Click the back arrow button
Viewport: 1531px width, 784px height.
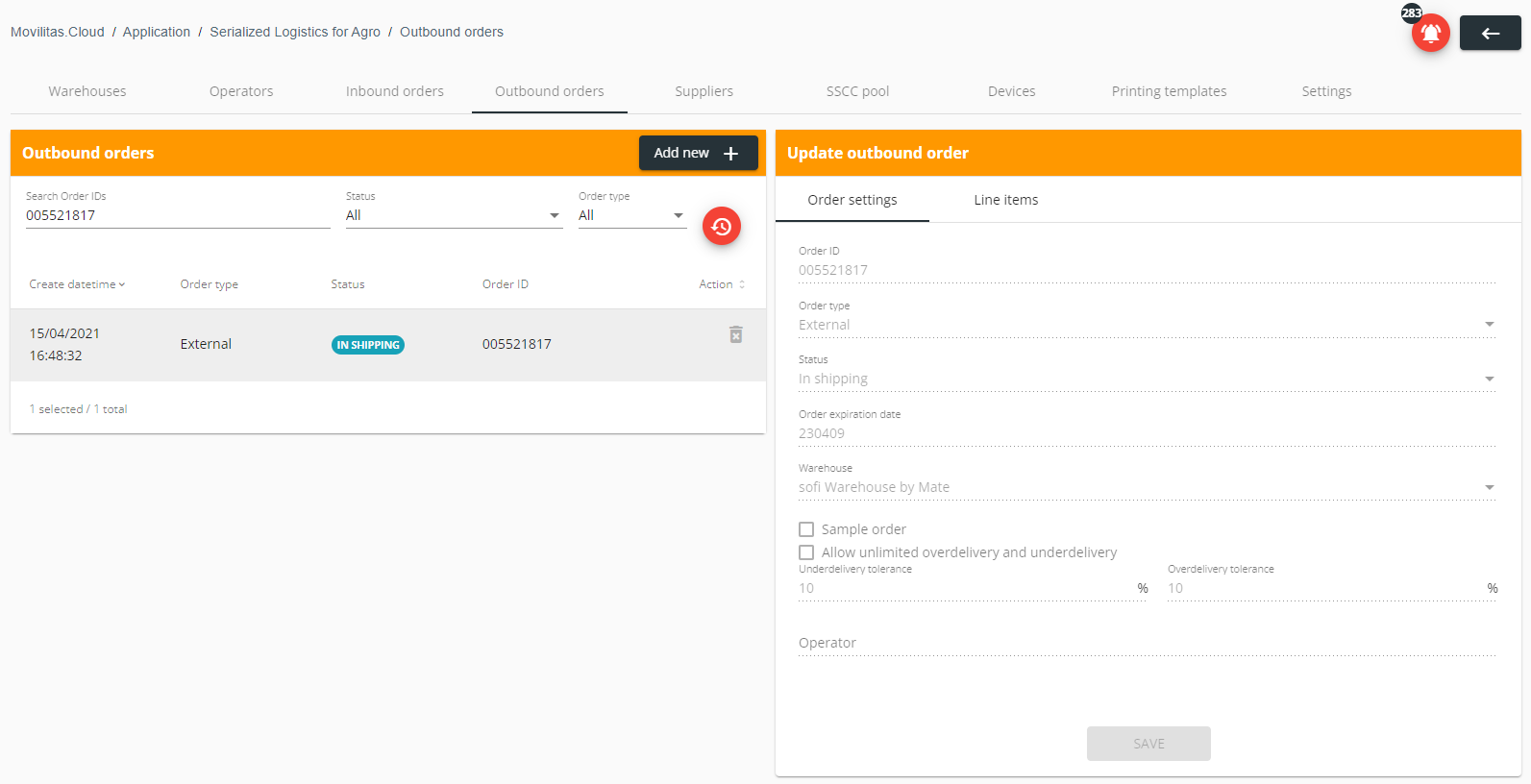(x=1490, y=33)
